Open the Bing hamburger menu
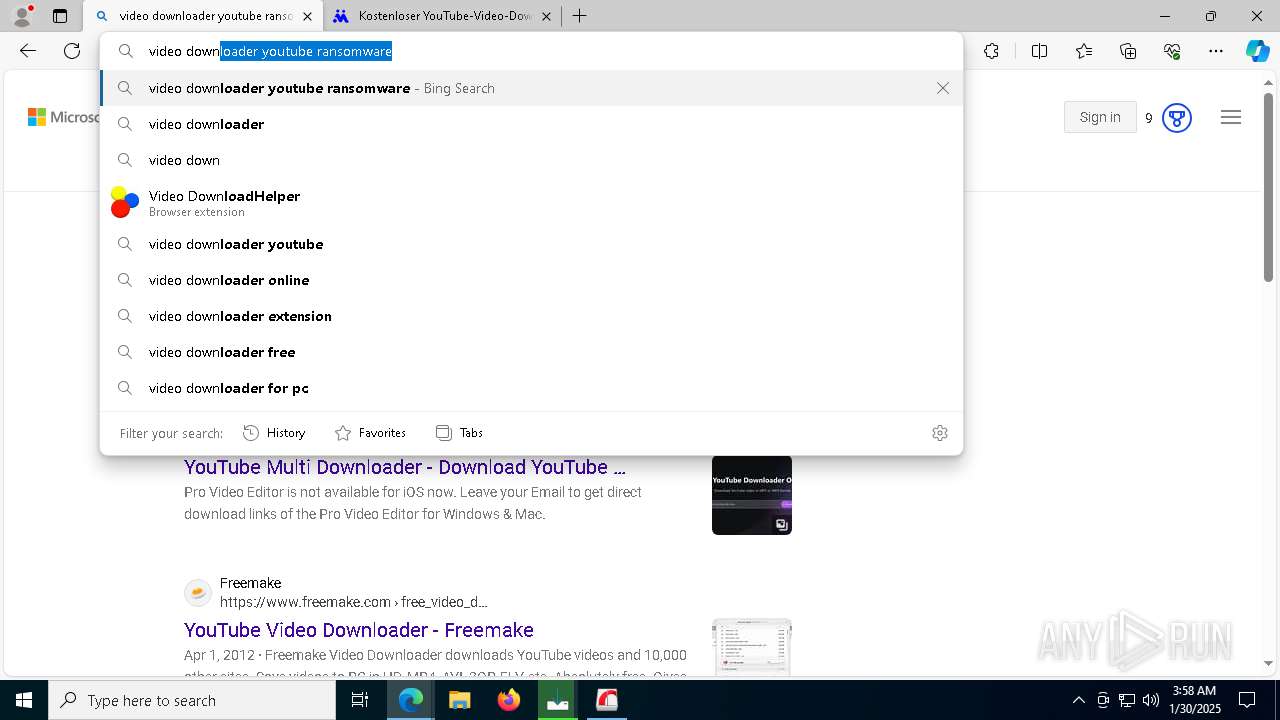This screenshot has height=720, width=1280. click(x=1231, y=118)
